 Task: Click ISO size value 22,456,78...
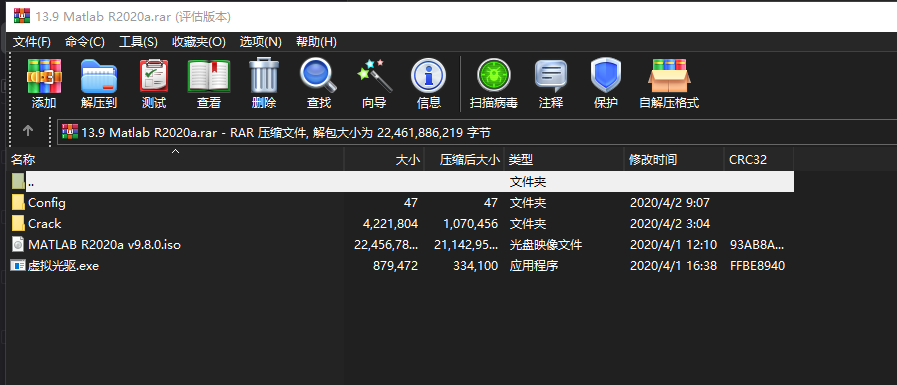tap(386, 245)
